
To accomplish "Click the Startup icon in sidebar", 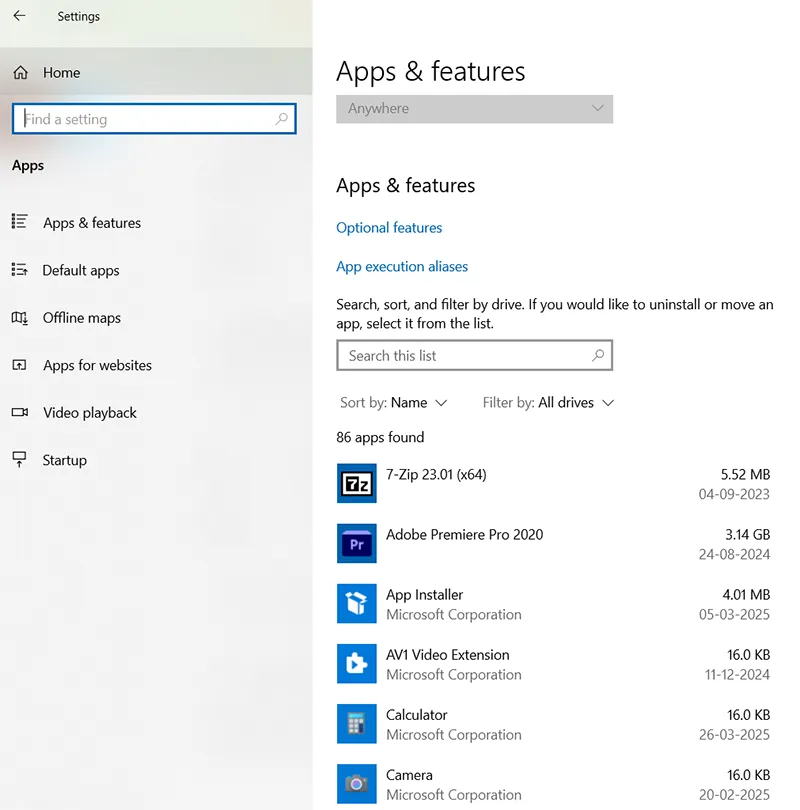I will [x=20, y=459].
